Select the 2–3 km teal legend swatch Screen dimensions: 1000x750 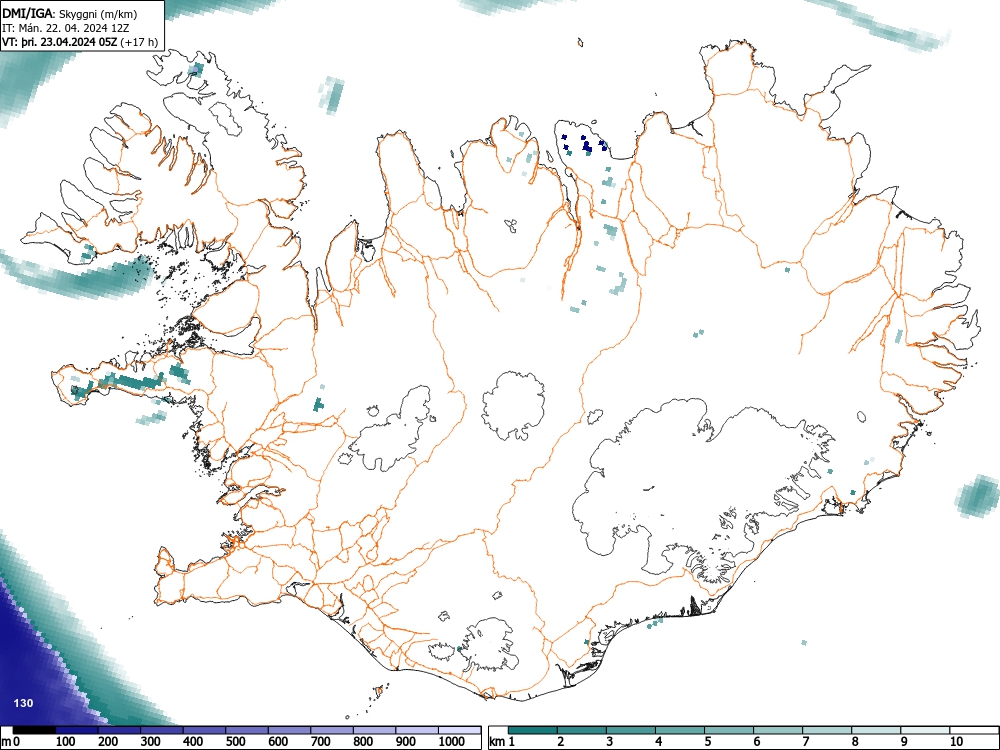(x=582, y=730)
